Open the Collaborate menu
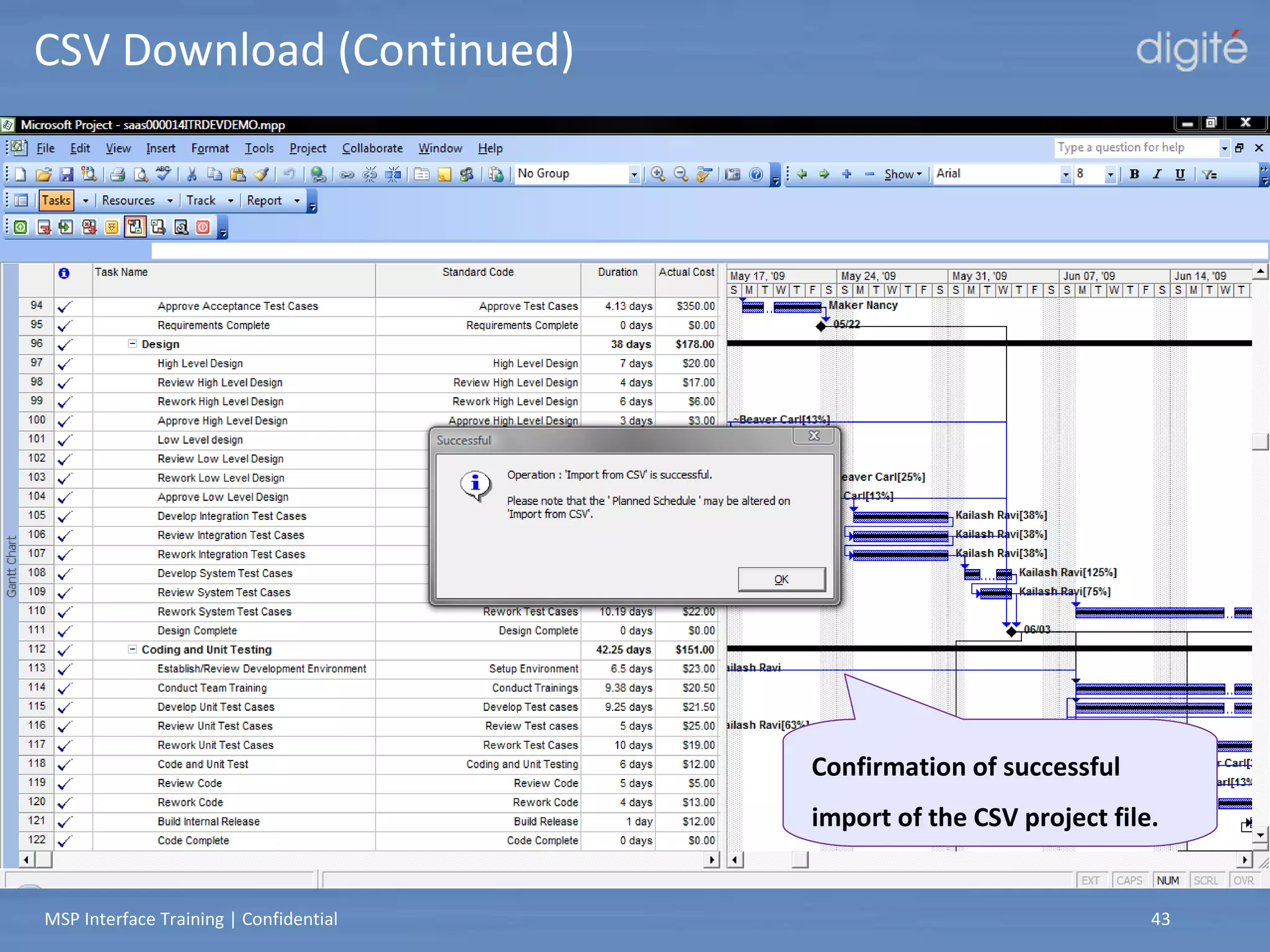Screen dimensions: 1270x952 click(x=372, y=148)
